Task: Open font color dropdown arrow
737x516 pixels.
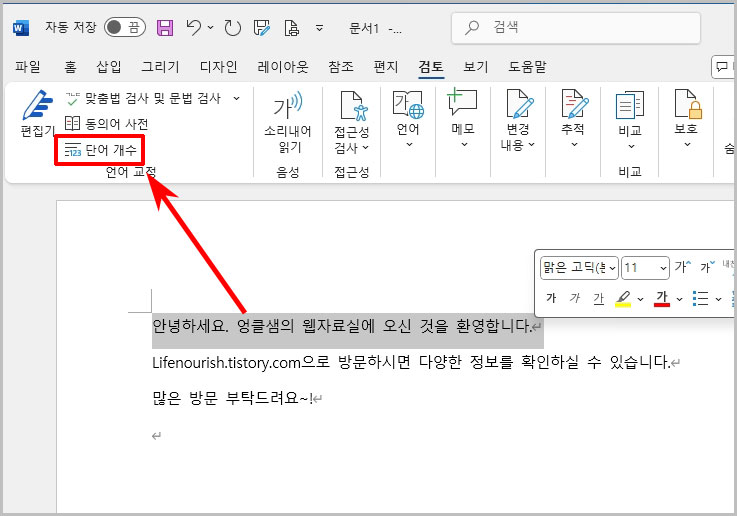Action: click(x=679, y=299)
